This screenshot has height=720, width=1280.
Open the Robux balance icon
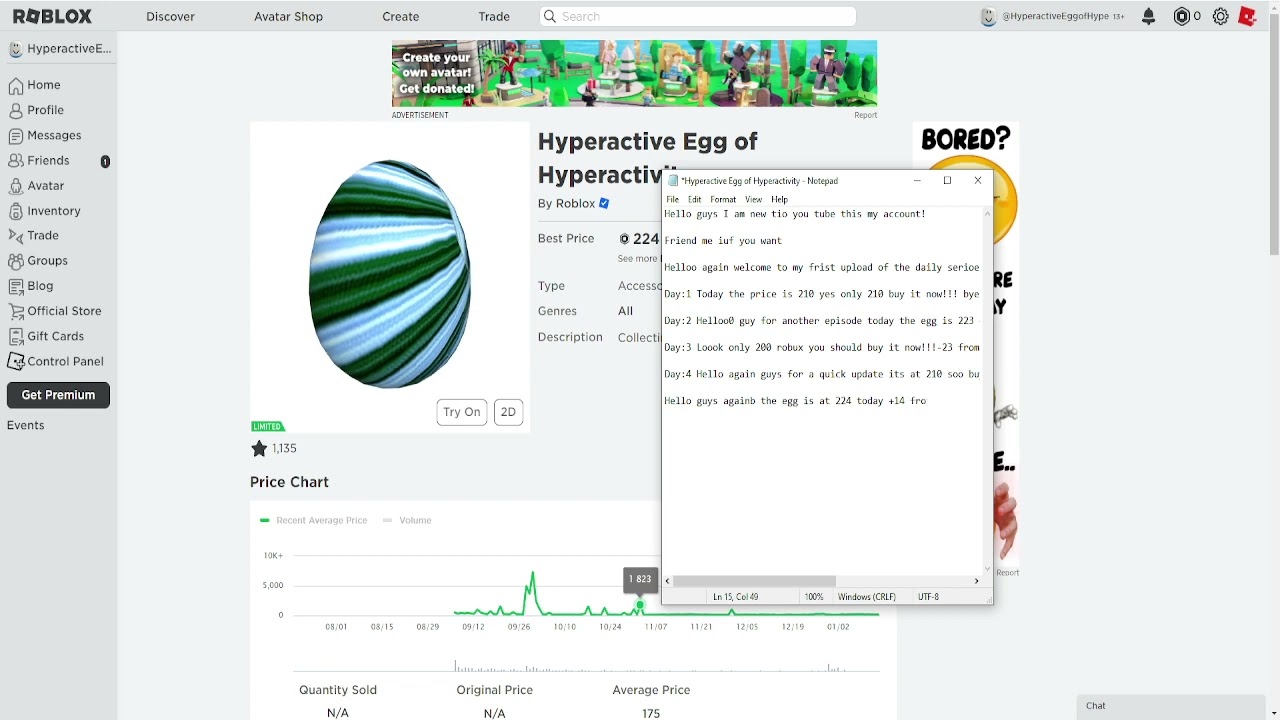coord(1181,16)
